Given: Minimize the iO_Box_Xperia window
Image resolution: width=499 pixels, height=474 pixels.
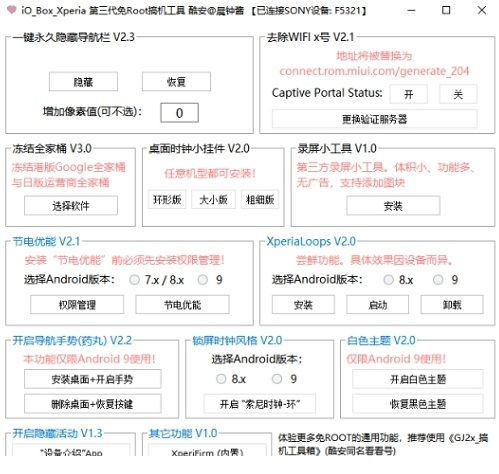Looking at the screenshot, I should (x=412, y=10).
